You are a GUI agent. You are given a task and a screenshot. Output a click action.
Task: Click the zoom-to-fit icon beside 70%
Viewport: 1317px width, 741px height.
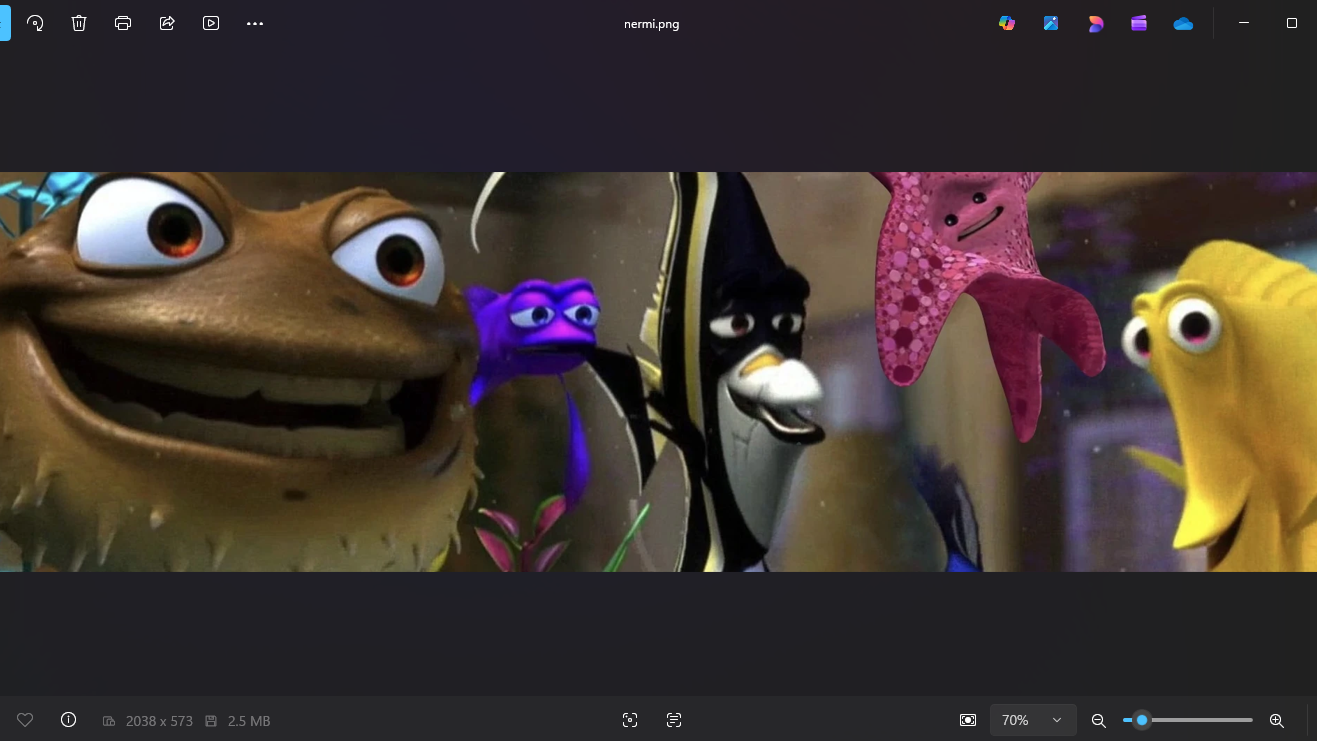(967, 720)
